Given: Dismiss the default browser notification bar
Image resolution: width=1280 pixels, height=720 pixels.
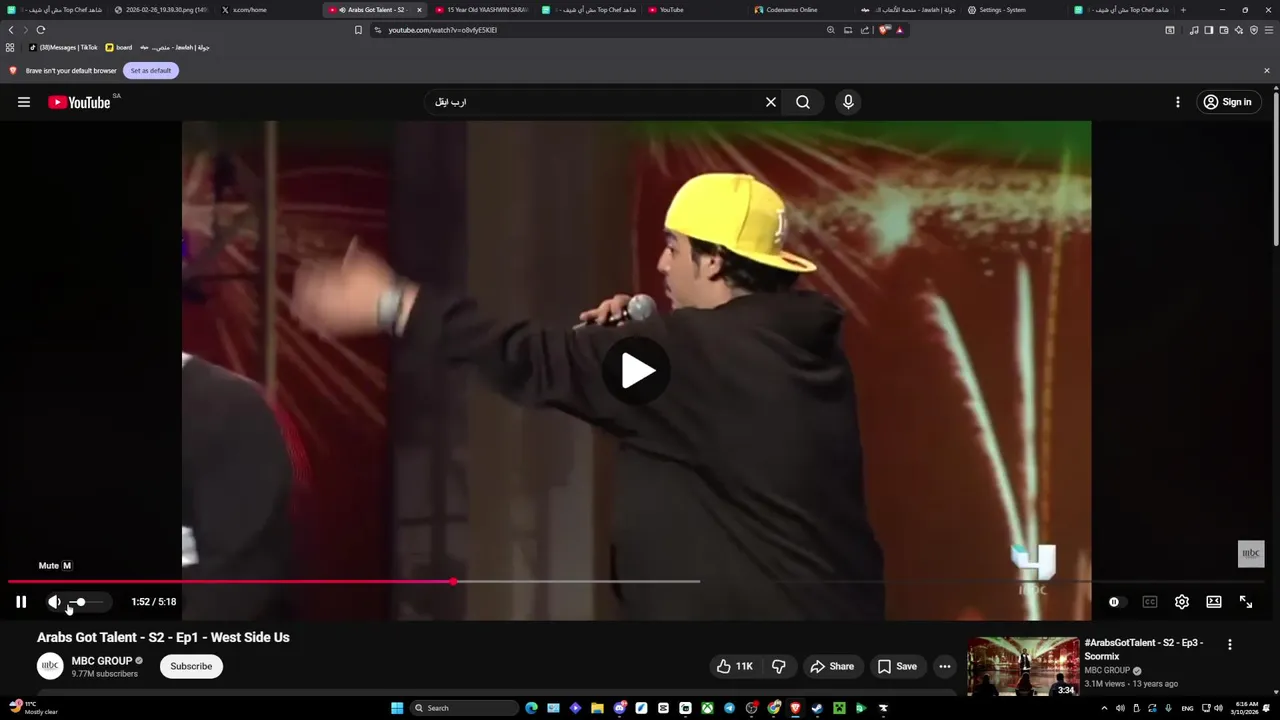Looking at the screenshot, I should click(x=1267, y=71).
